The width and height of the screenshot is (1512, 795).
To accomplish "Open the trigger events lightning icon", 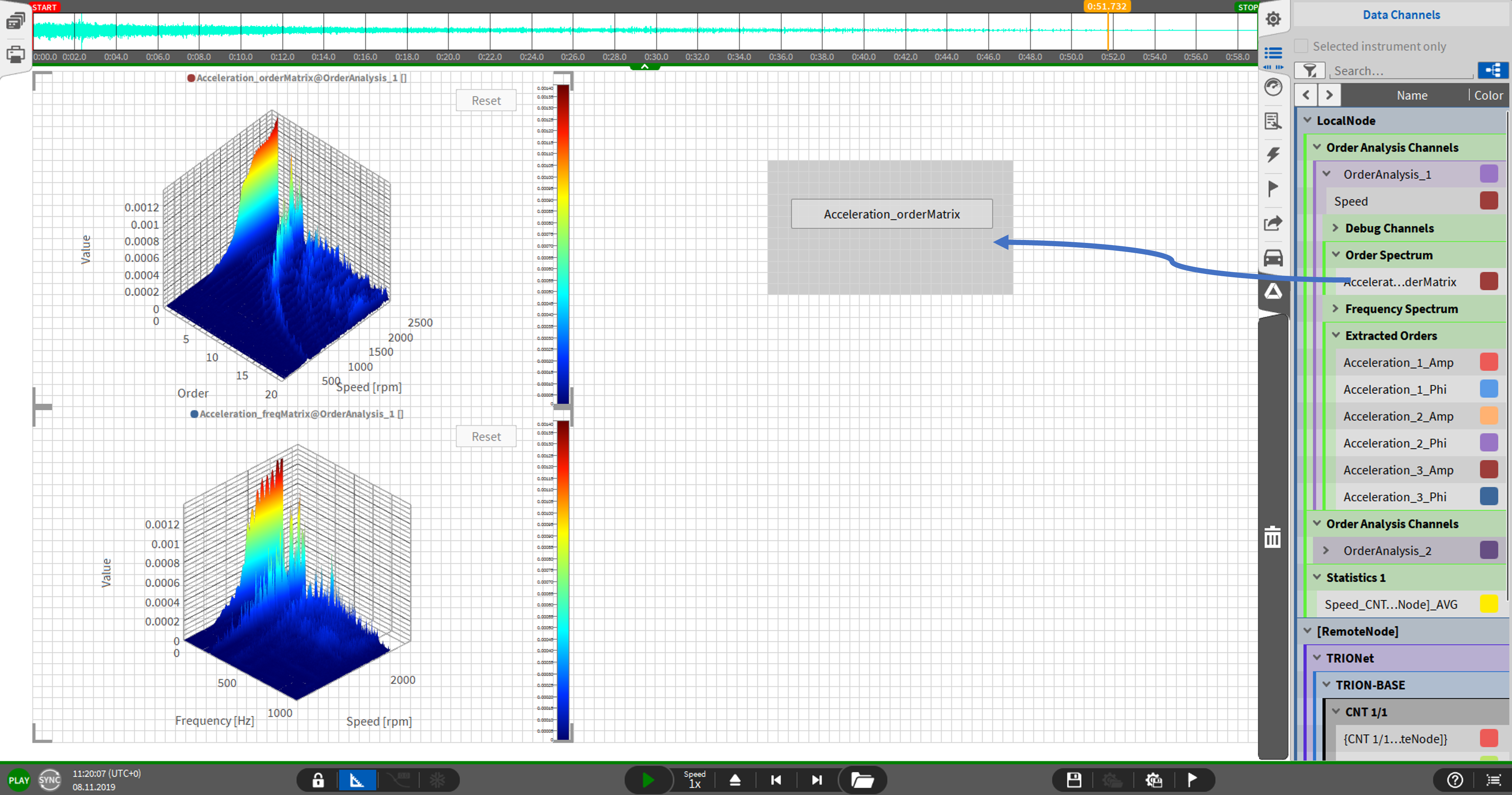I will point(1272,155).
